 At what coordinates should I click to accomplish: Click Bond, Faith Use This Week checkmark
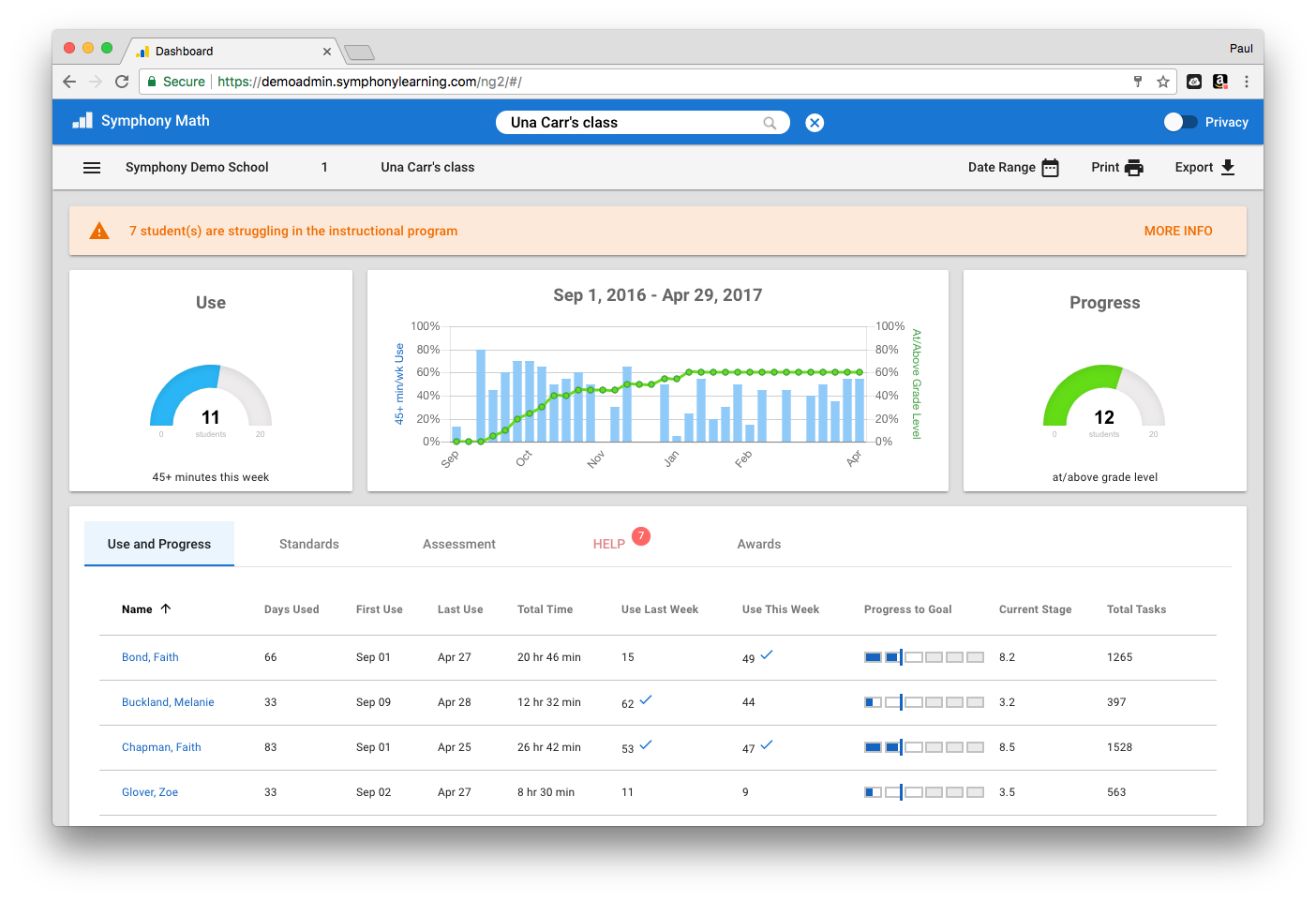[767, 654]
